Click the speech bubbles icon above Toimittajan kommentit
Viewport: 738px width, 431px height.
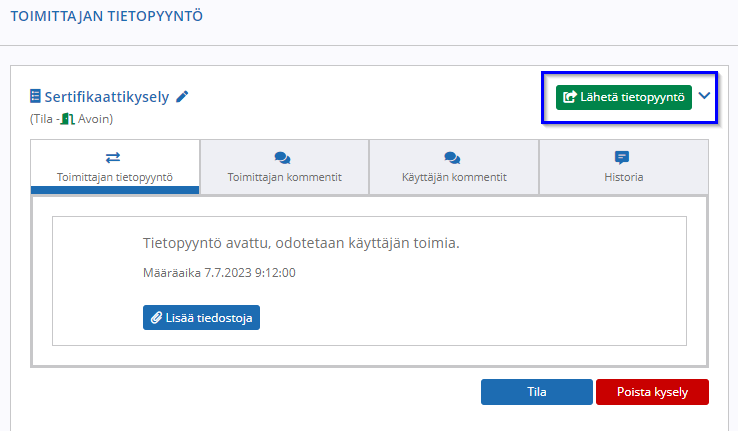pyautogui.click(x=283, y=158)
